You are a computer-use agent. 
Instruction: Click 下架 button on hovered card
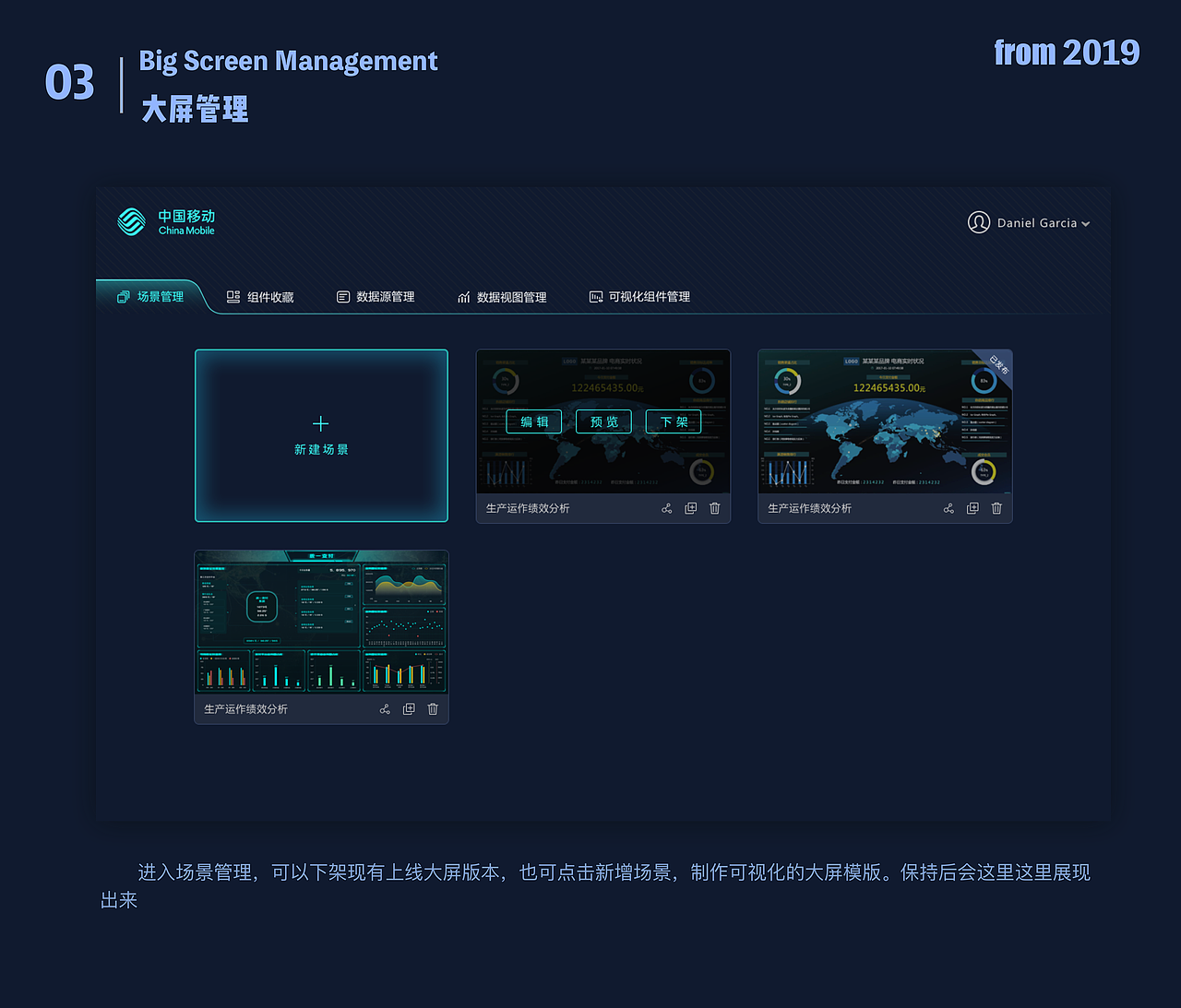674,421
